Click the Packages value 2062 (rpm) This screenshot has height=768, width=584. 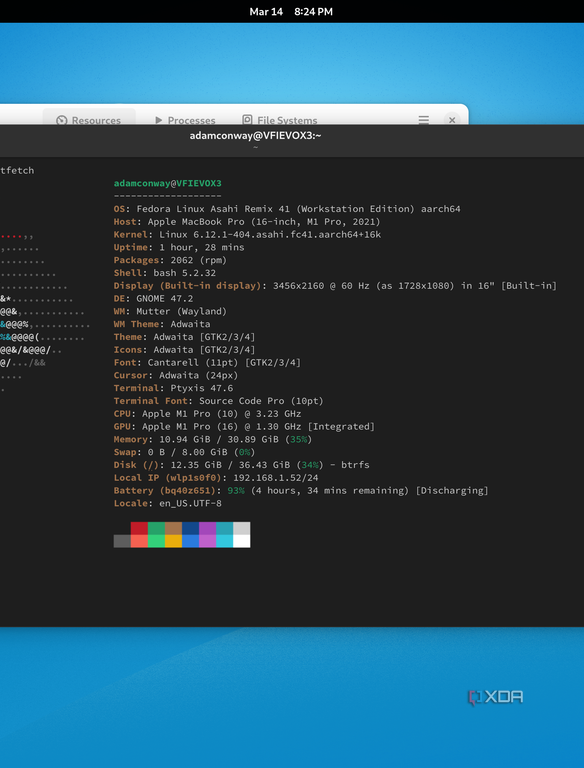[x=198, y=260]
